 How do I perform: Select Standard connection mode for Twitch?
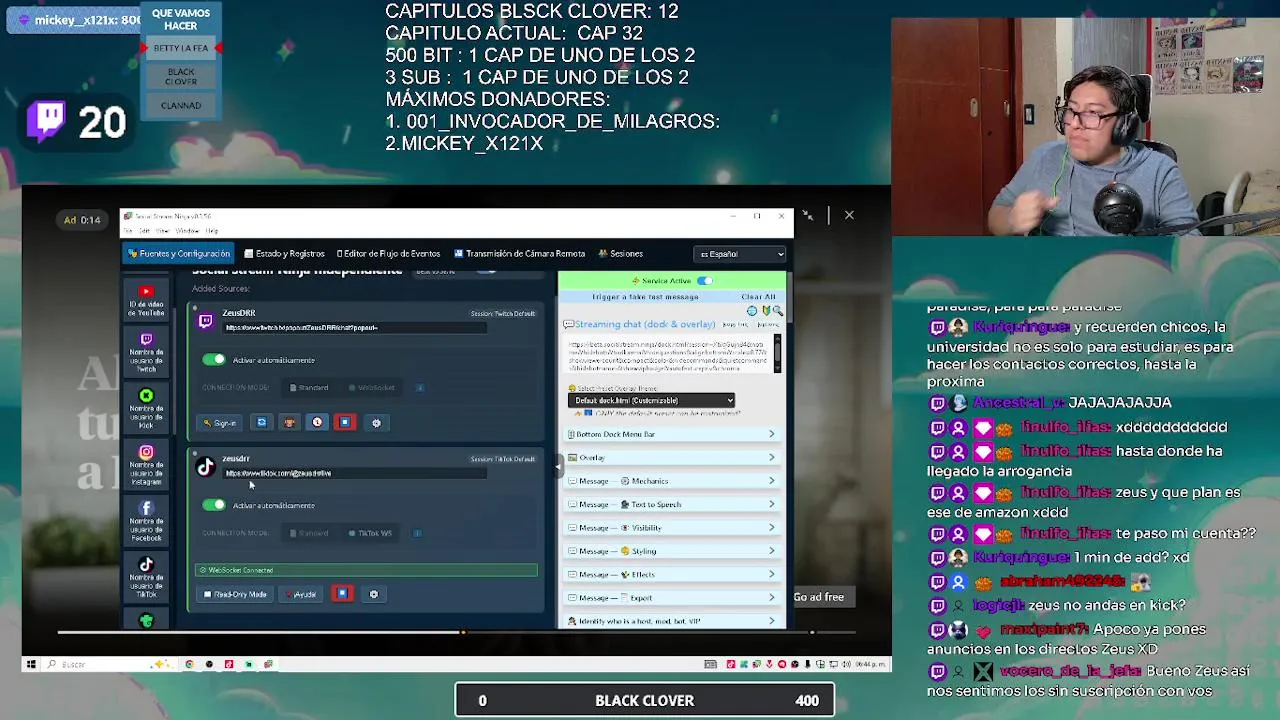click(x=309, y=387)
